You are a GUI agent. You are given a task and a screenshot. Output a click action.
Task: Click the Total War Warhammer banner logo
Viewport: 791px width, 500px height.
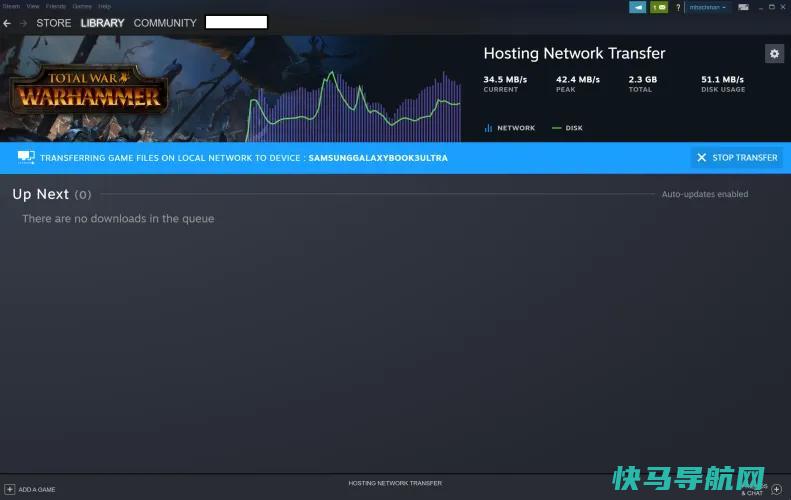point(89,90)
